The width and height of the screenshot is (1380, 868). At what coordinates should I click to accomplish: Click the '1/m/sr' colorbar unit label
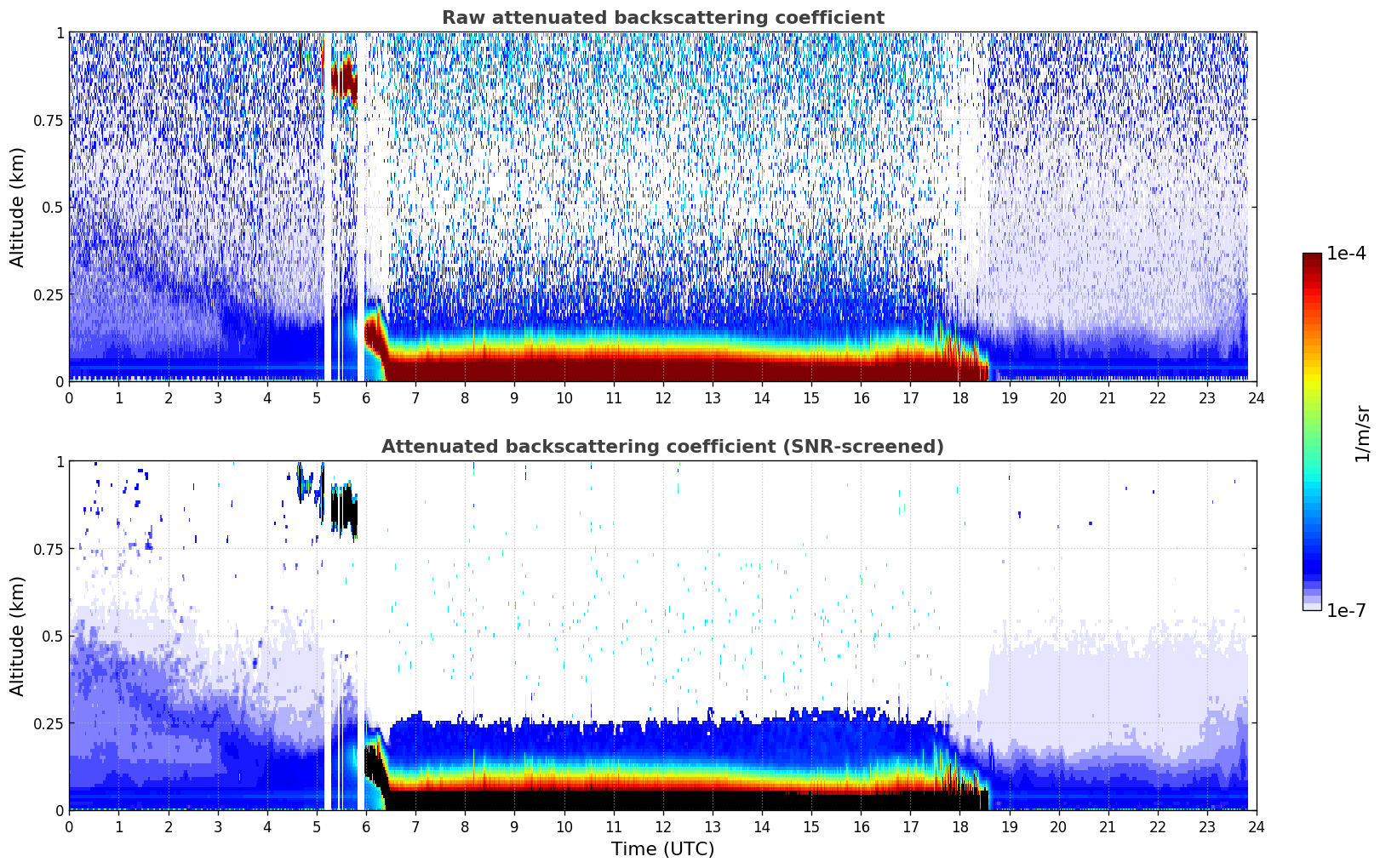[1362, 432]
